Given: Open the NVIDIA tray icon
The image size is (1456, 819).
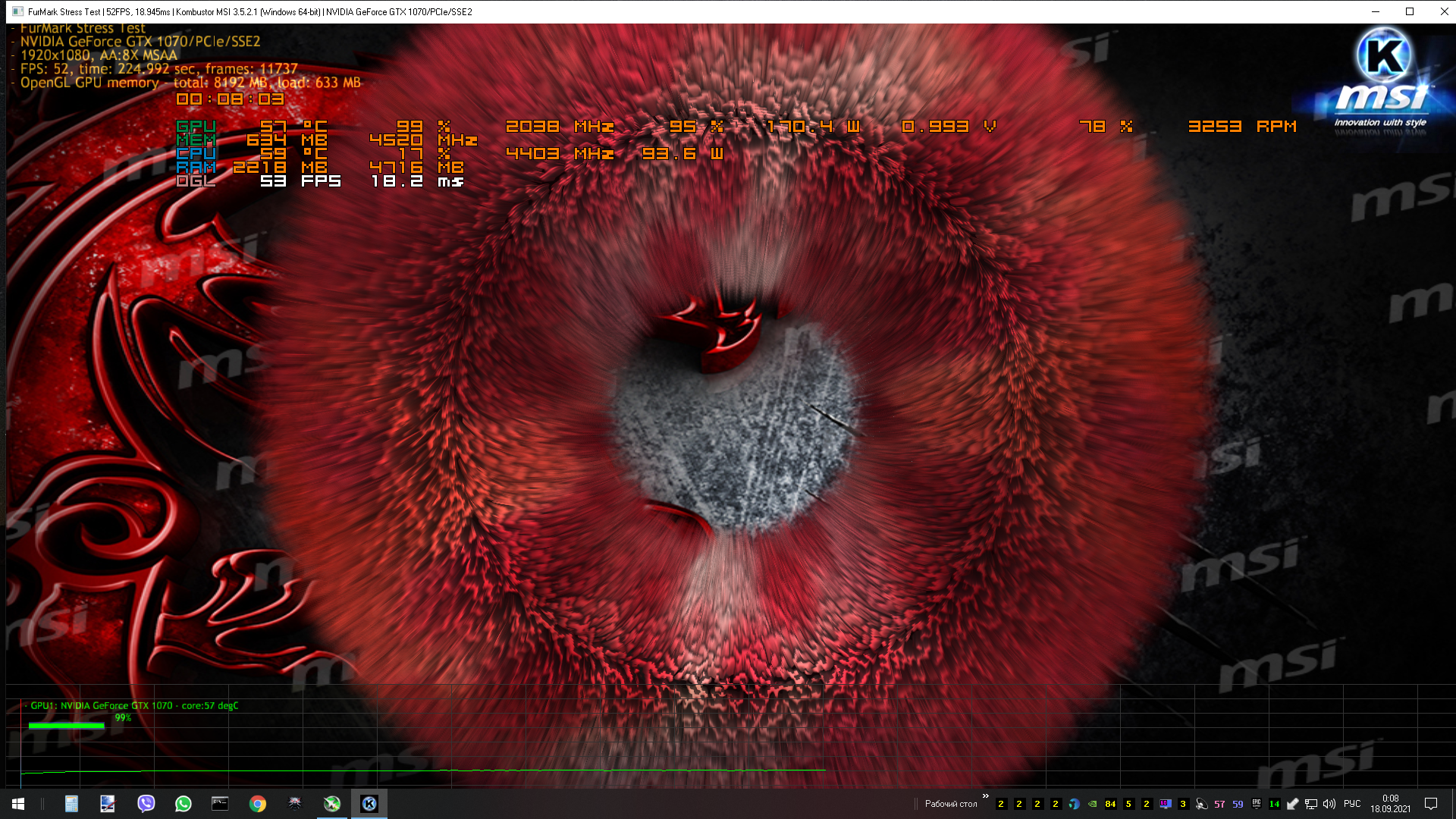Looking at the screenshot, I should click(1092, 804).
